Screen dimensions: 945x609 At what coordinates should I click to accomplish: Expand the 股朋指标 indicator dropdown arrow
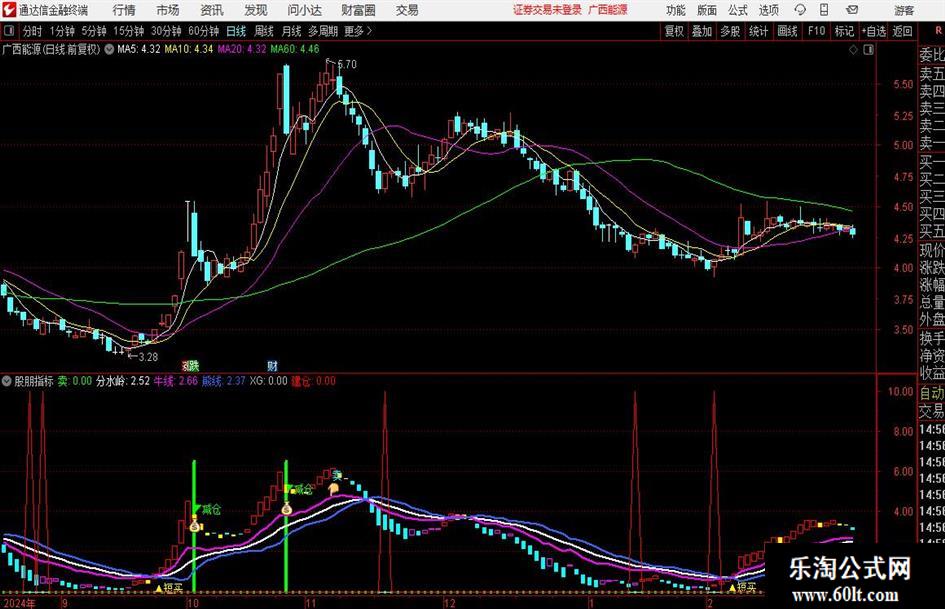[x=7, y=381]
